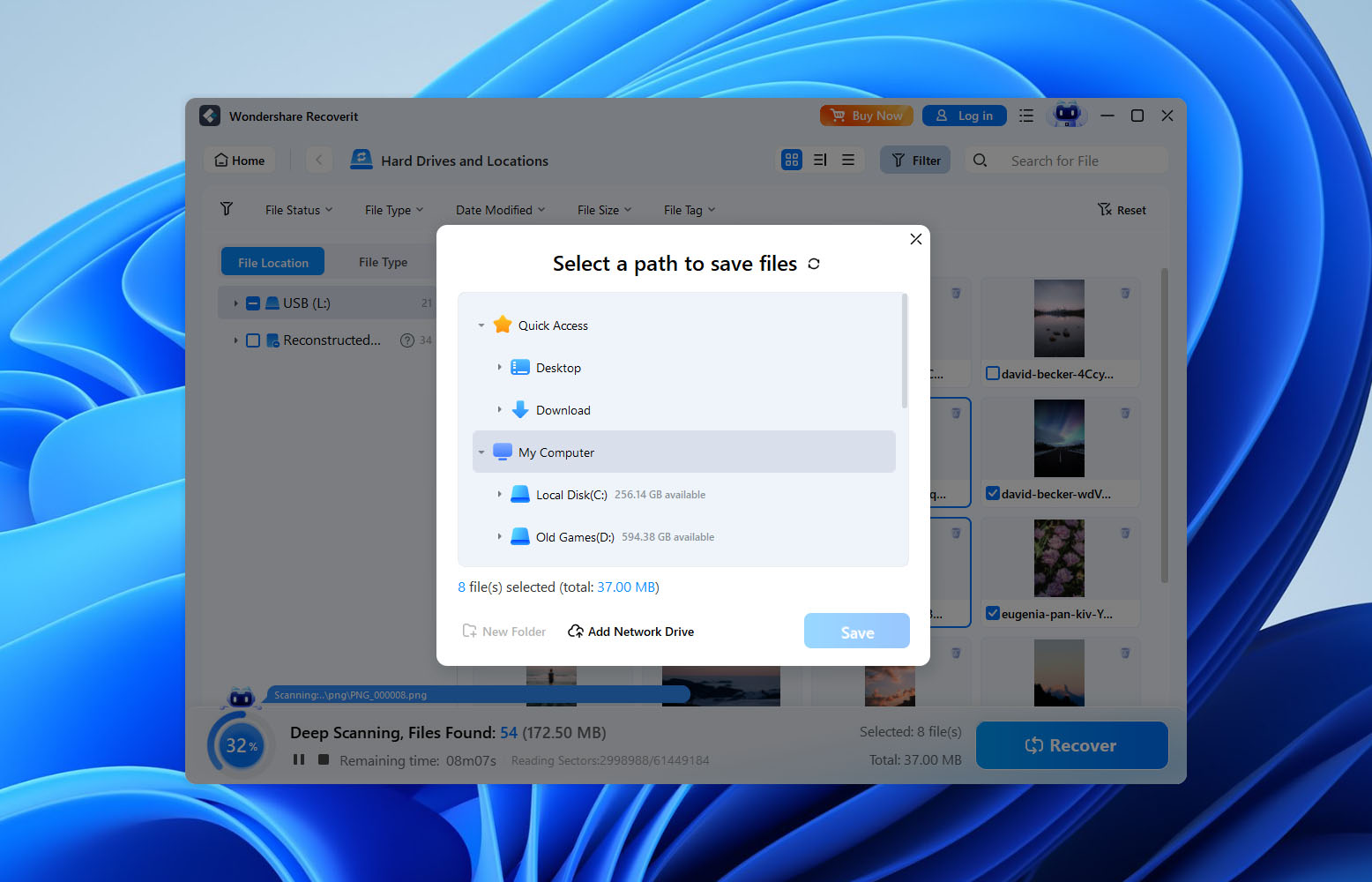Click the 32% scan progress circle
The image size is (1372, 882).
pyautogui.click(x=241, y=745)
